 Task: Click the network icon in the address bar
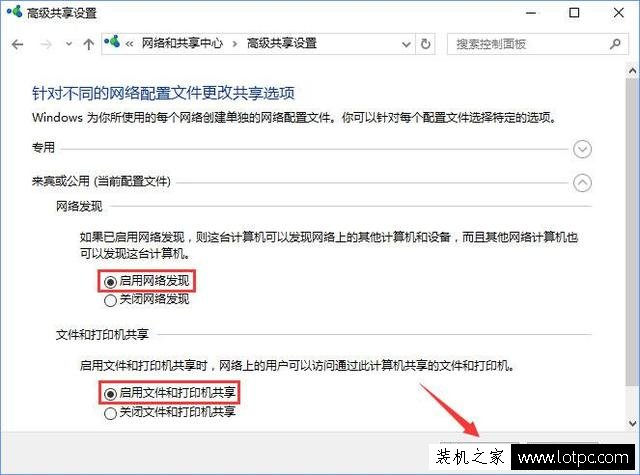(x=112, y=42)
